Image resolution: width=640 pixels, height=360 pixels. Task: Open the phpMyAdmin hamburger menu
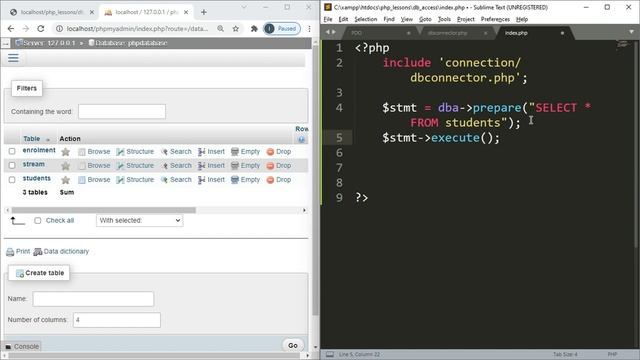13,58
